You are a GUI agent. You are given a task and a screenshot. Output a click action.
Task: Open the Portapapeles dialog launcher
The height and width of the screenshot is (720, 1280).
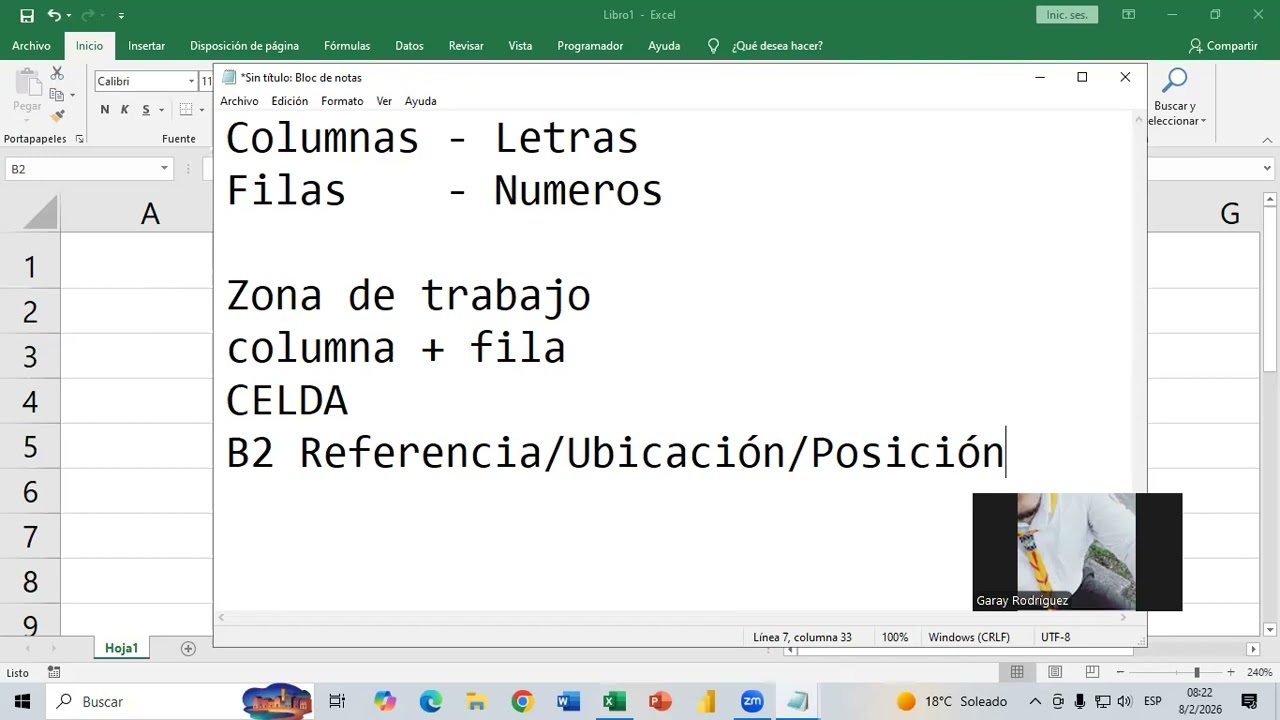point(79,139)
